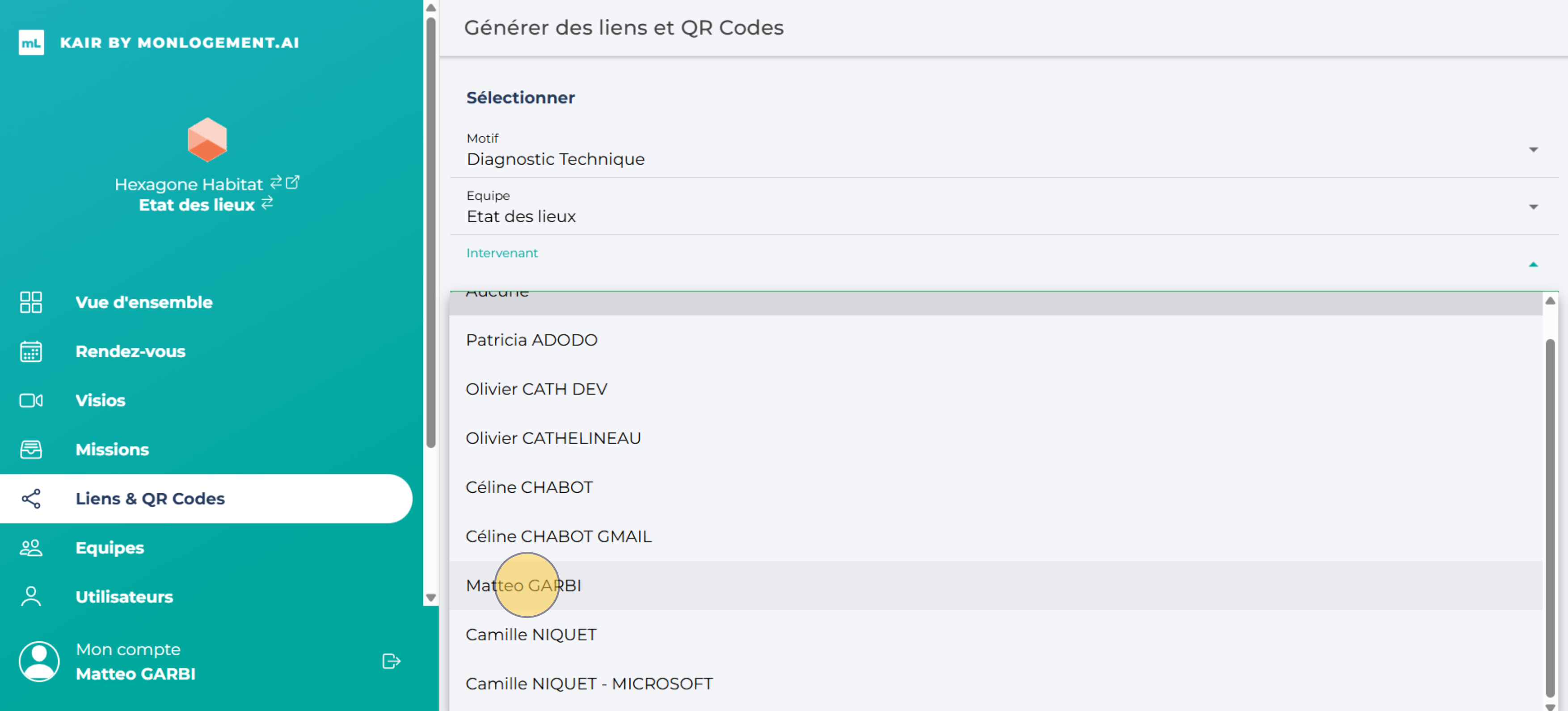Click the Rendez-vous calendar icon
This screenshot has width=1568, height=711.
coord(31,351)
